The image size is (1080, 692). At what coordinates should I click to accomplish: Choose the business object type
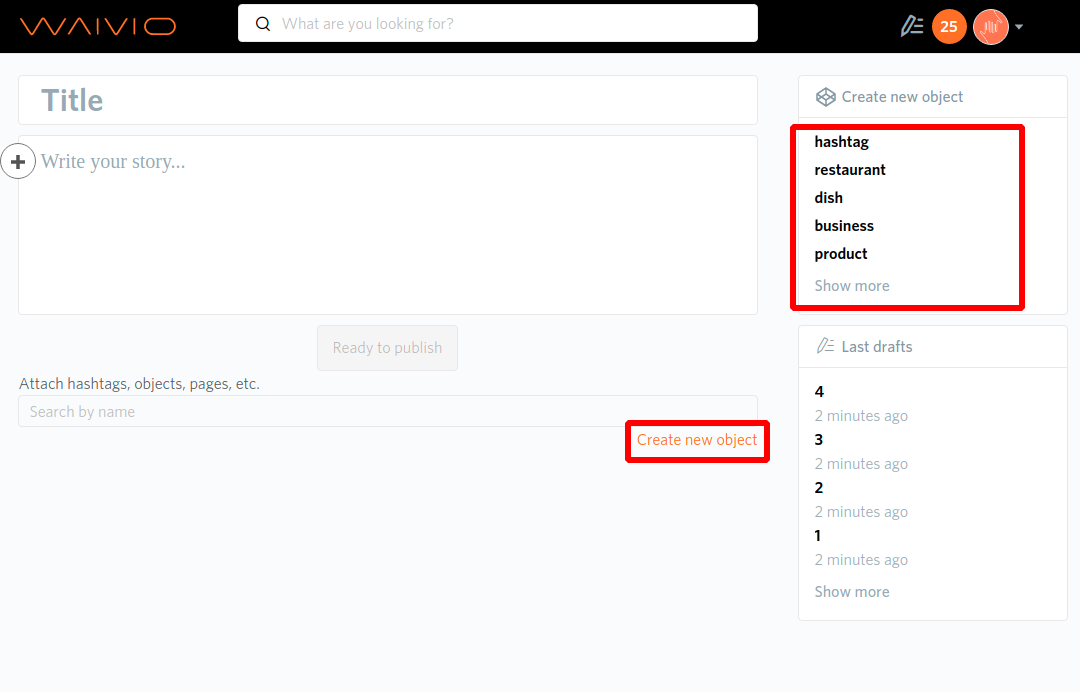pyautogui.click(x=844, y=226)
